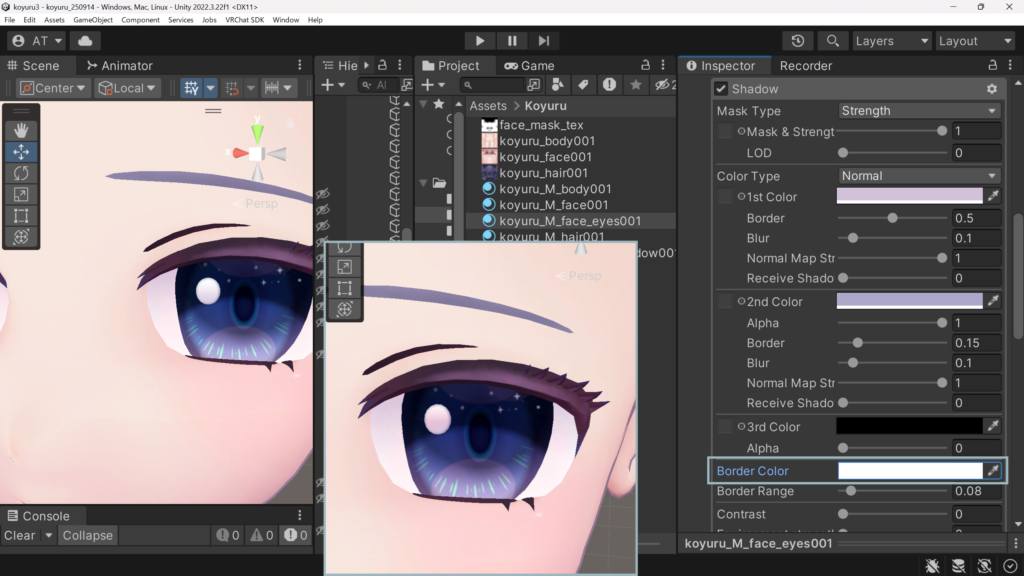Toggle the grid snapping icon in Scene
The height and width of the screenshot is (576, 1024).
232,88
